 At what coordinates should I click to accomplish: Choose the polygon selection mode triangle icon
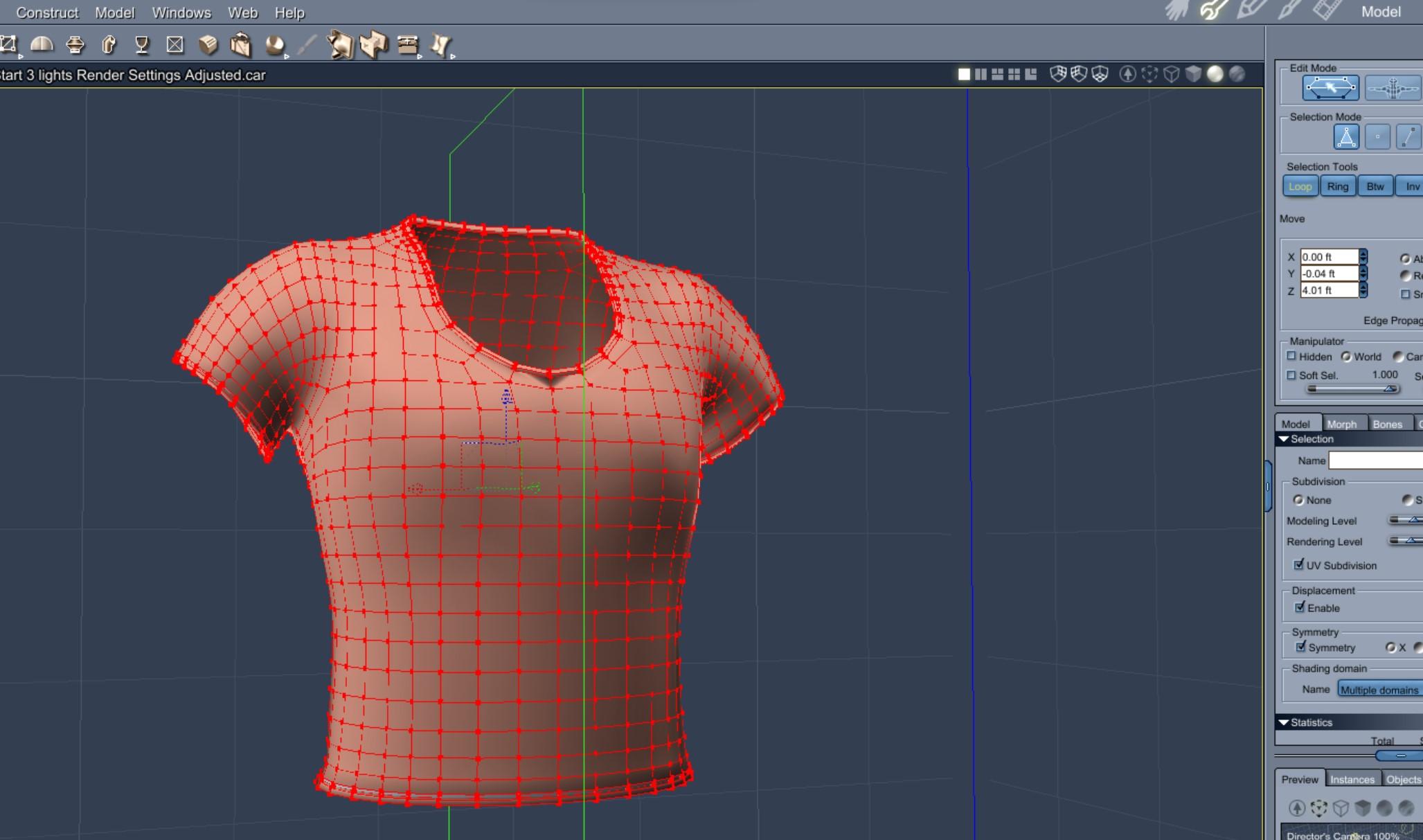click(1345, 137)
